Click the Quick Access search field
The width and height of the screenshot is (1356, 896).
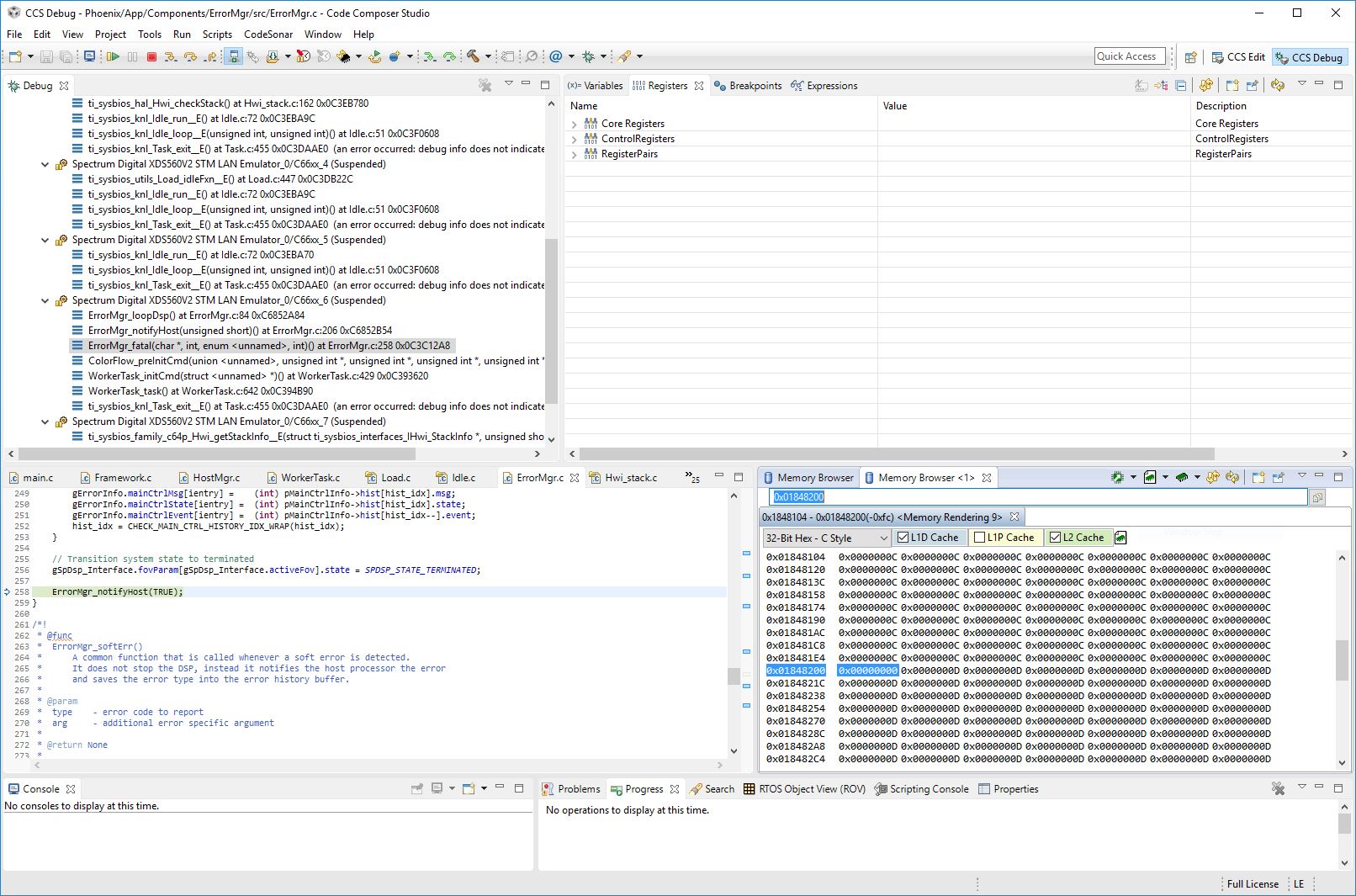[x=1129, y=56]
